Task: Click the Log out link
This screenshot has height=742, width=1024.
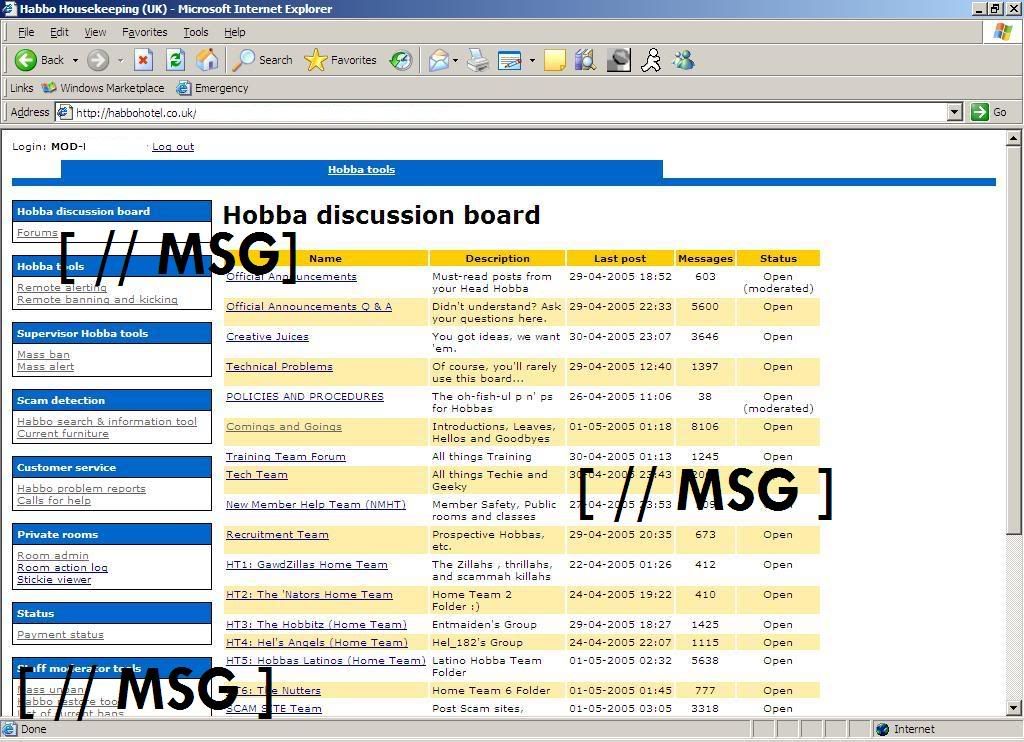Action: pyautogui.click(x=173, y=146)
